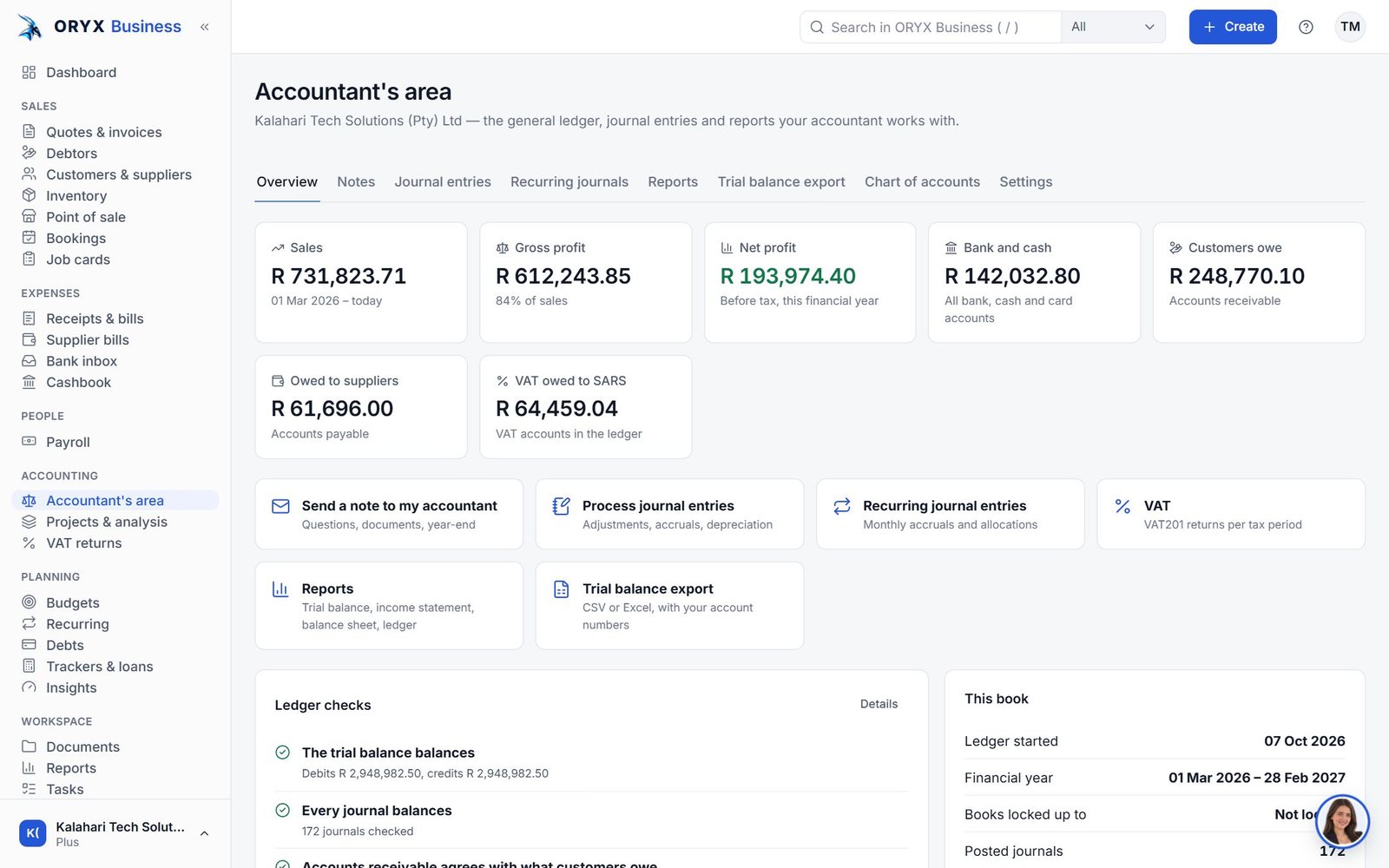Image resolution: width=1389 pixels, height=868 pixels.
Task: Open the Settings tab
Action: pos(1025,181)
